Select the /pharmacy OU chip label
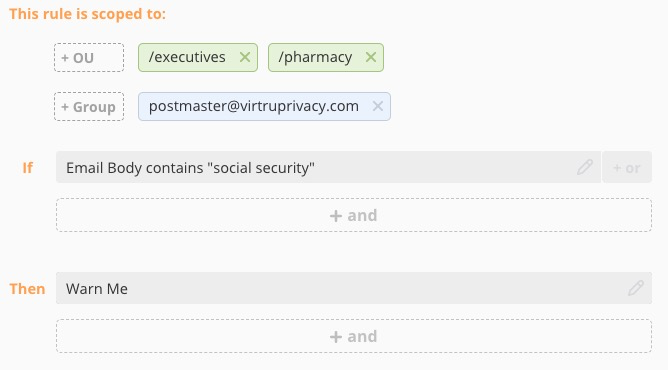Image resolution: width=668 pixels, height=370 pixels. 315,57
